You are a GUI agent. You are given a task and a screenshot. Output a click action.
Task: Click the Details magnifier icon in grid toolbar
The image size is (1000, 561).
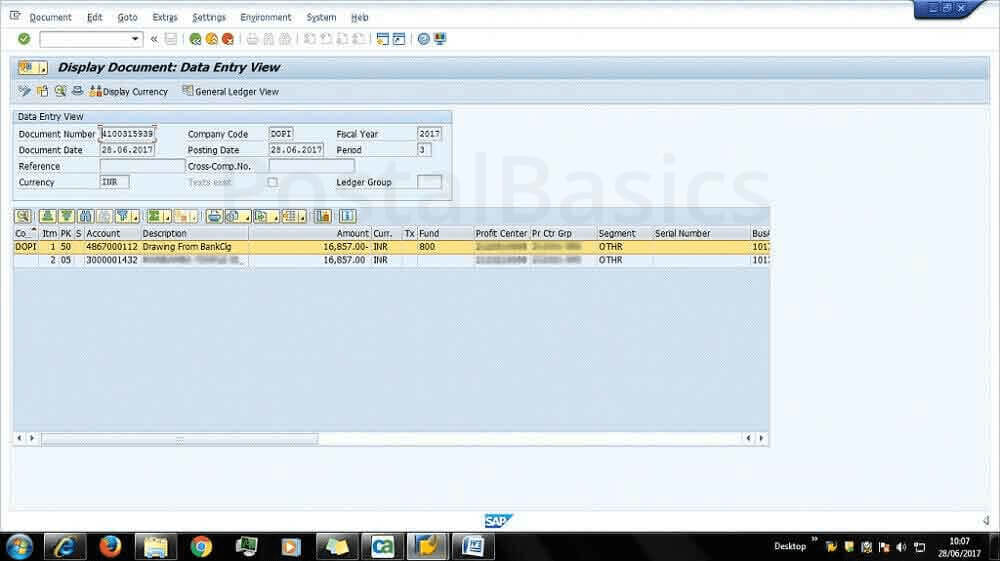click(x=22, y=215)
